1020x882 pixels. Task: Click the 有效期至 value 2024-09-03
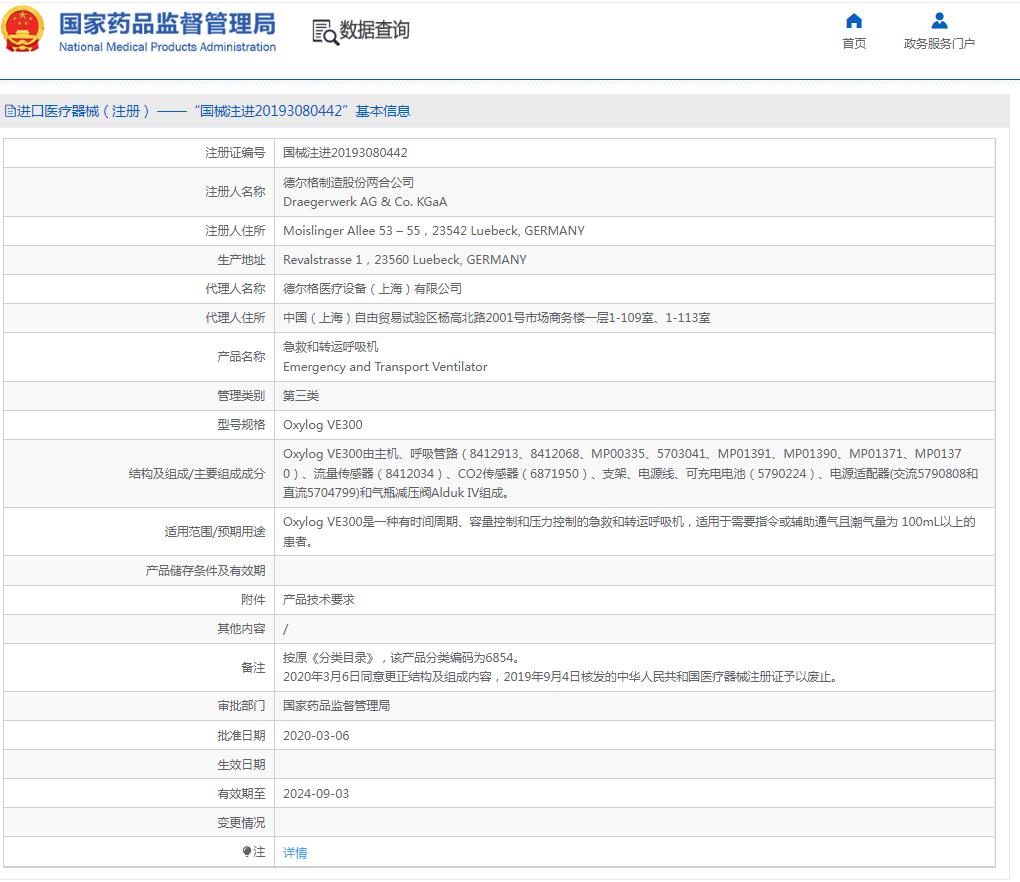[317, 793]
